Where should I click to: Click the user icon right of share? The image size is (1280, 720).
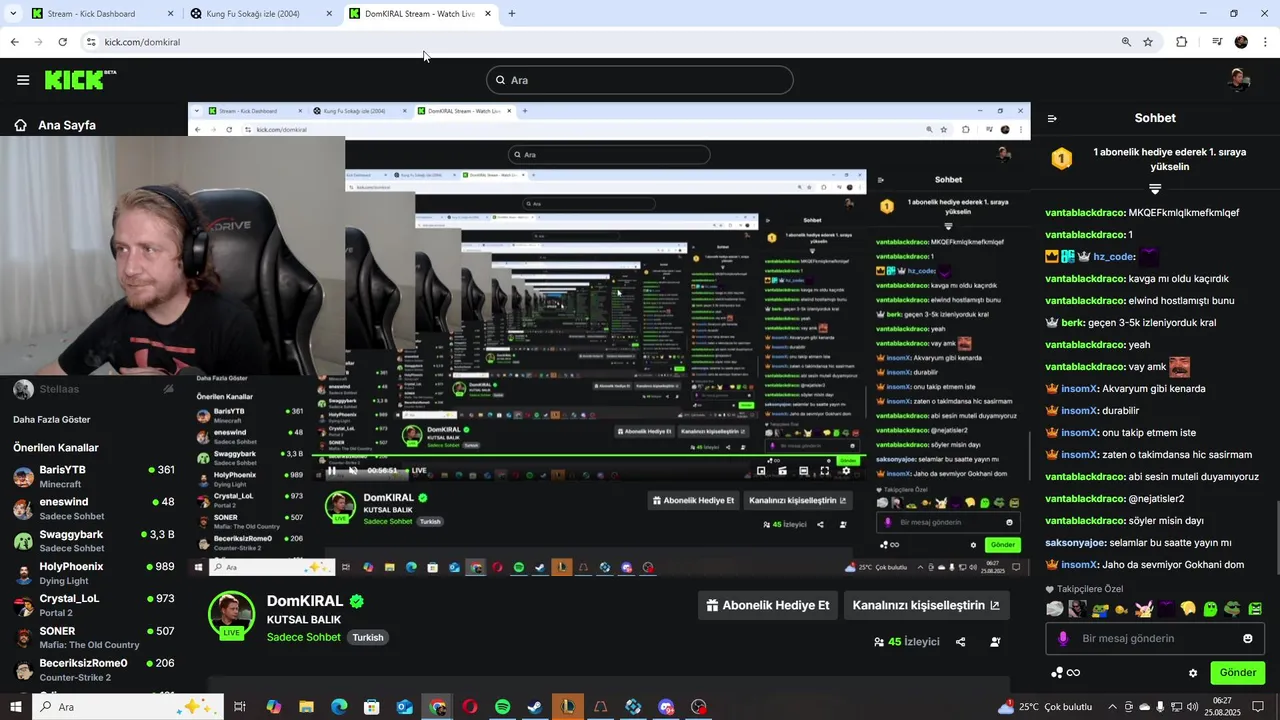pyautogui.click(x=995, y=642)
